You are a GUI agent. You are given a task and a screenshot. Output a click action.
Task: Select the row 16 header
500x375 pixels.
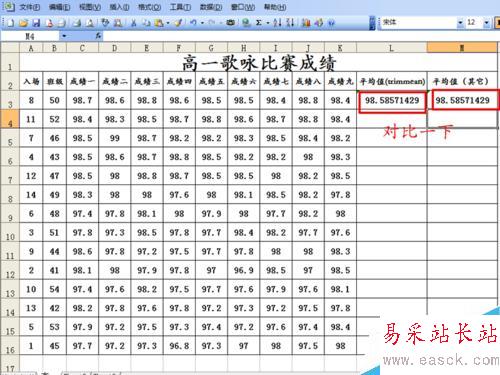[x=10, y=346]
